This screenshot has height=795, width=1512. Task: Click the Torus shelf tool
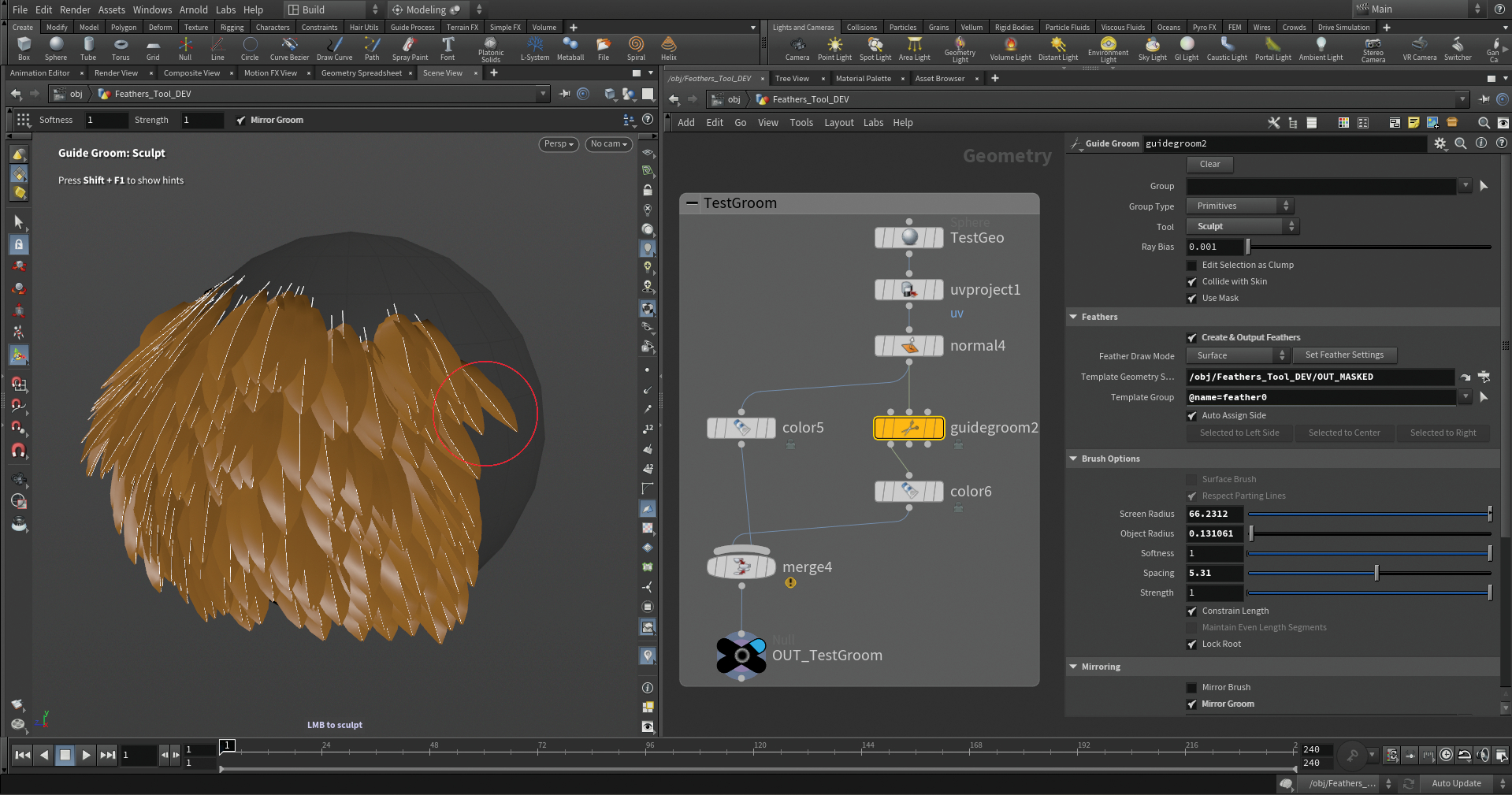pyautogui.click(x=121, y=48)
